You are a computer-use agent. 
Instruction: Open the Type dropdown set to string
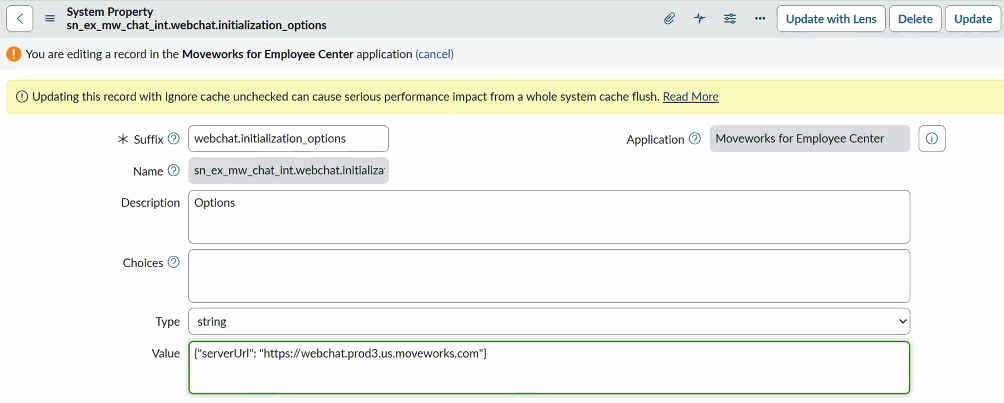[549, 321]
